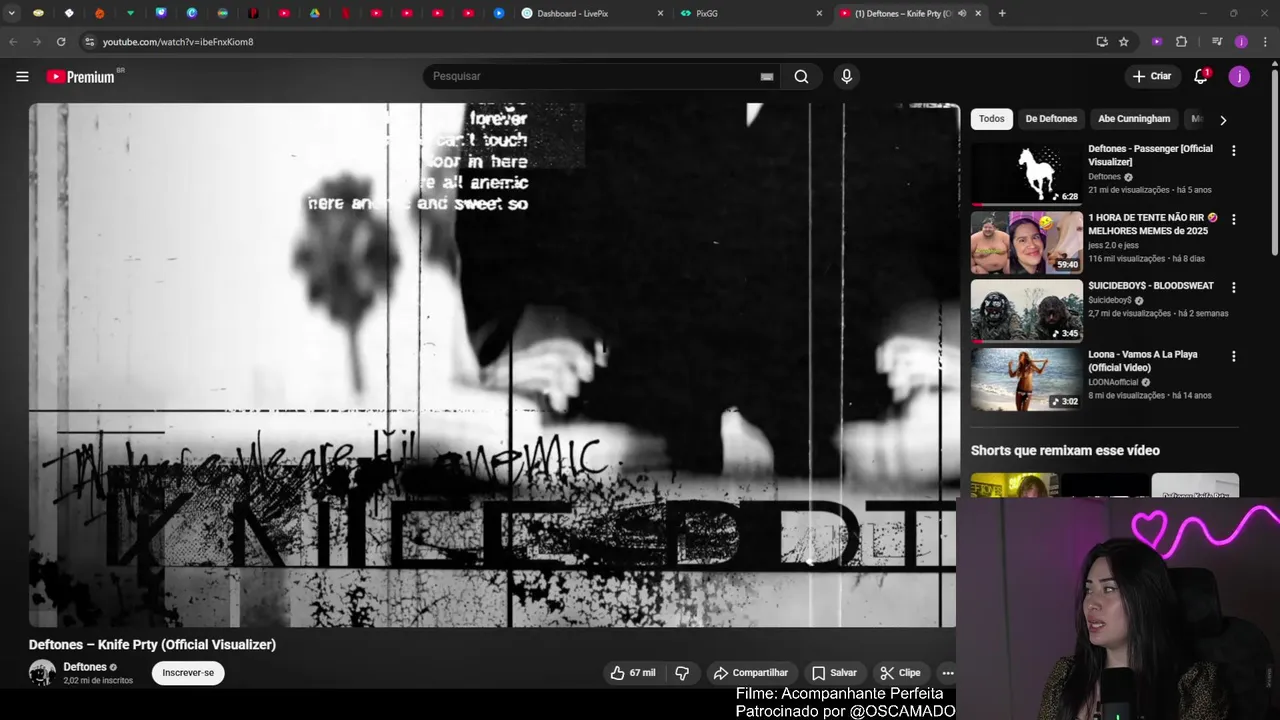Open options for Passenger video
The height and width of the screenshot is (720, 1280).
(1233, 151)
